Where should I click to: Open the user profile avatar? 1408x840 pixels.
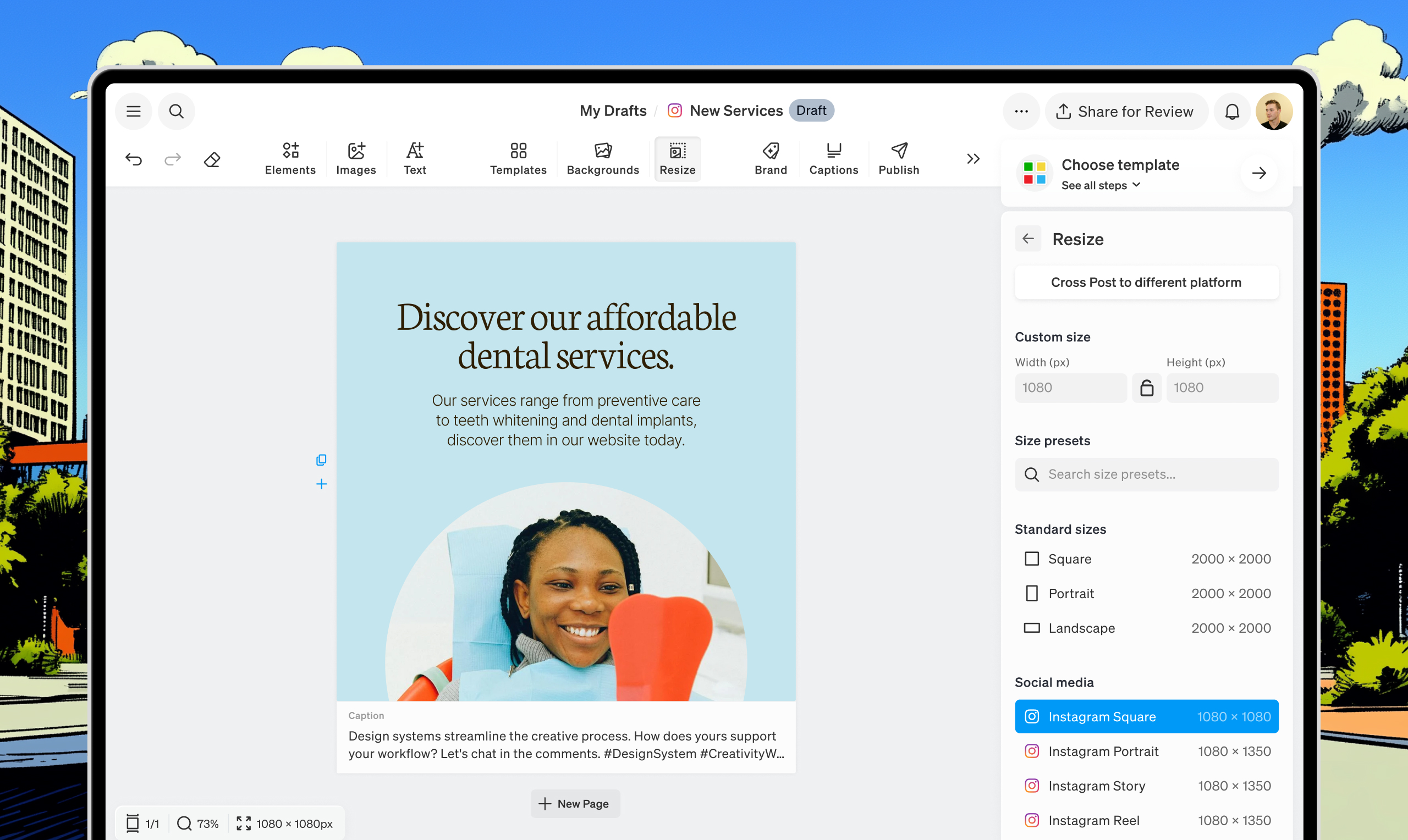pyautogui.click(x=1274, y=112)
